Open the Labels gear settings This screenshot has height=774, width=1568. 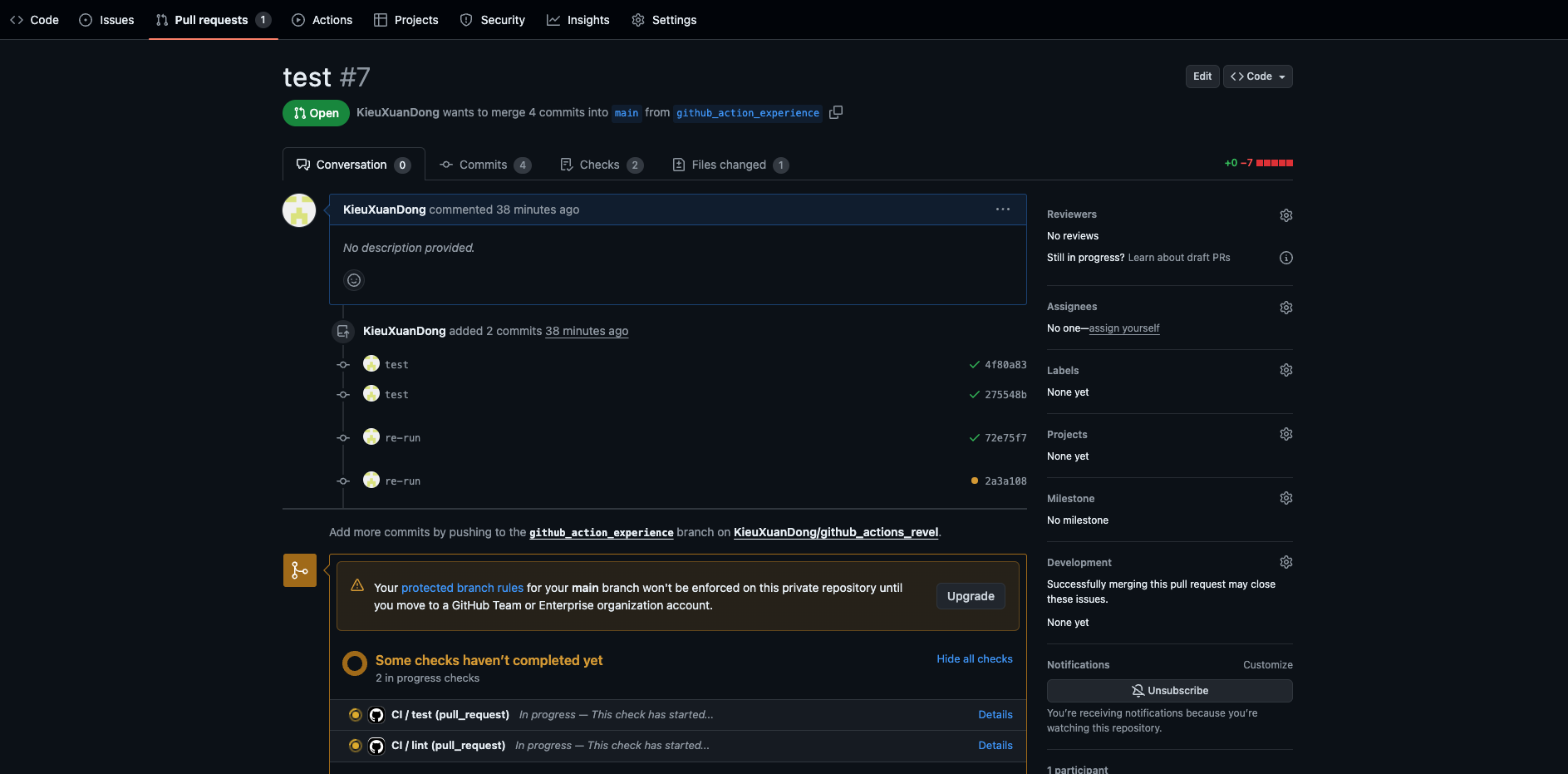1286,370
